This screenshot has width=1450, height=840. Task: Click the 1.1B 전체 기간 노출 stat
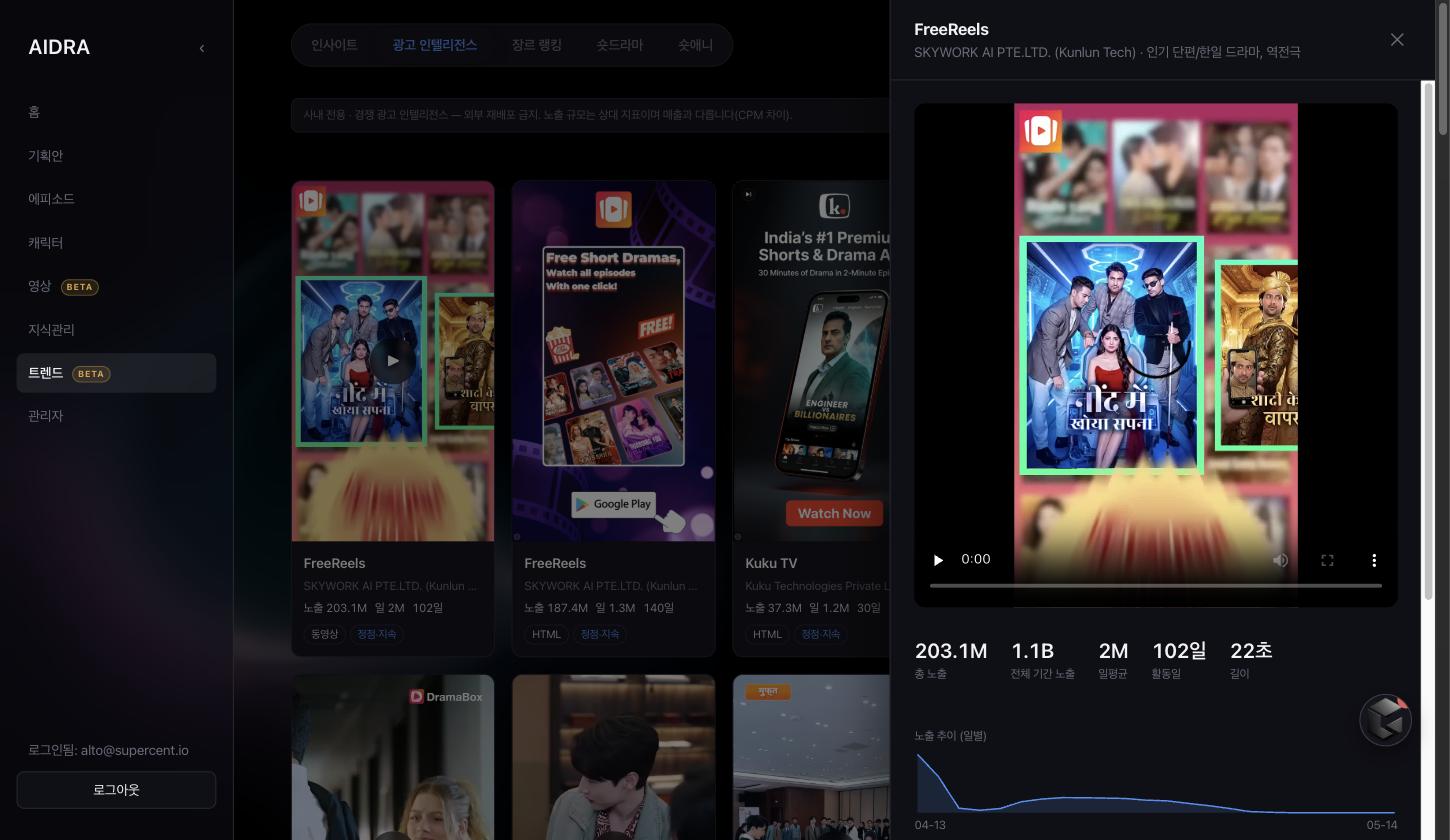click(x=1042, y=660)
